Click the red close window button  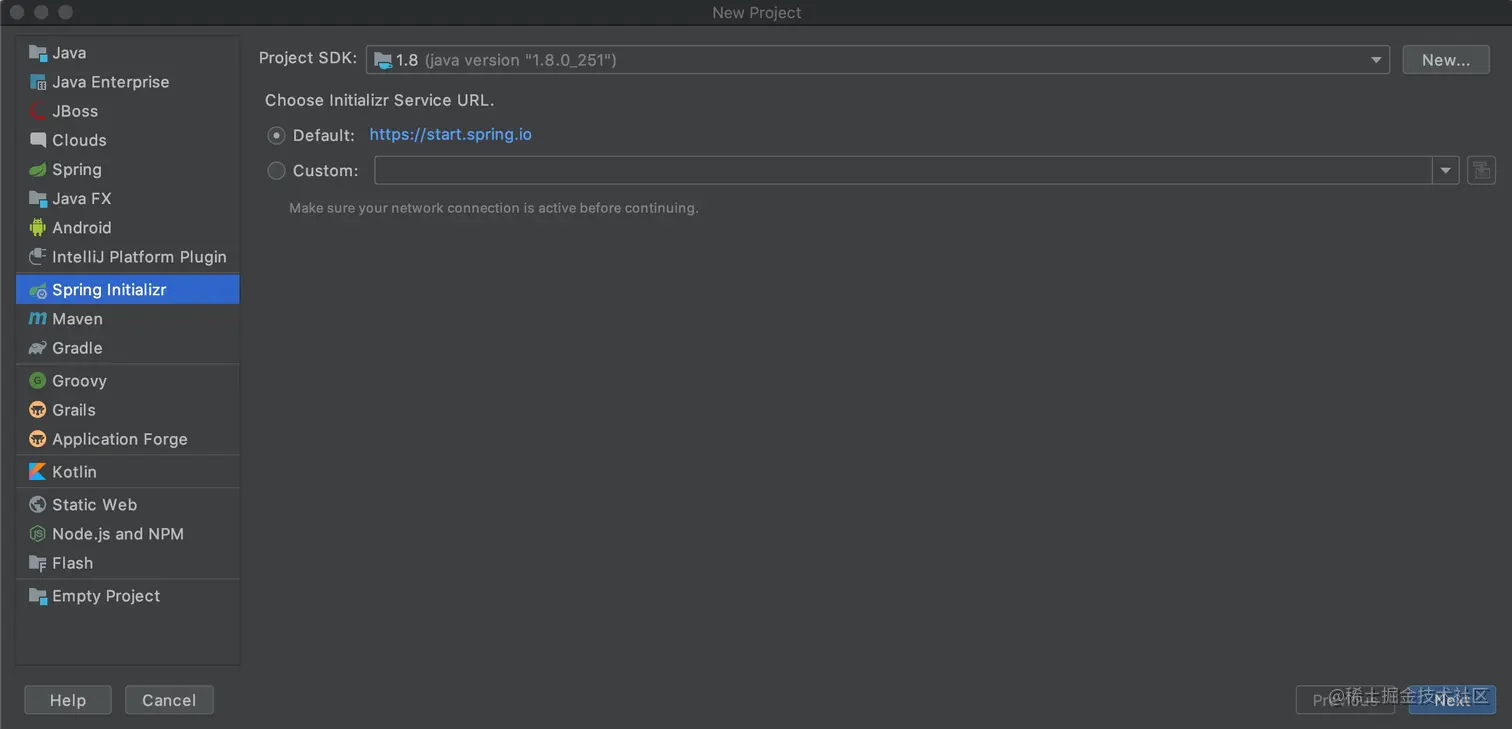tap(17, 12)
